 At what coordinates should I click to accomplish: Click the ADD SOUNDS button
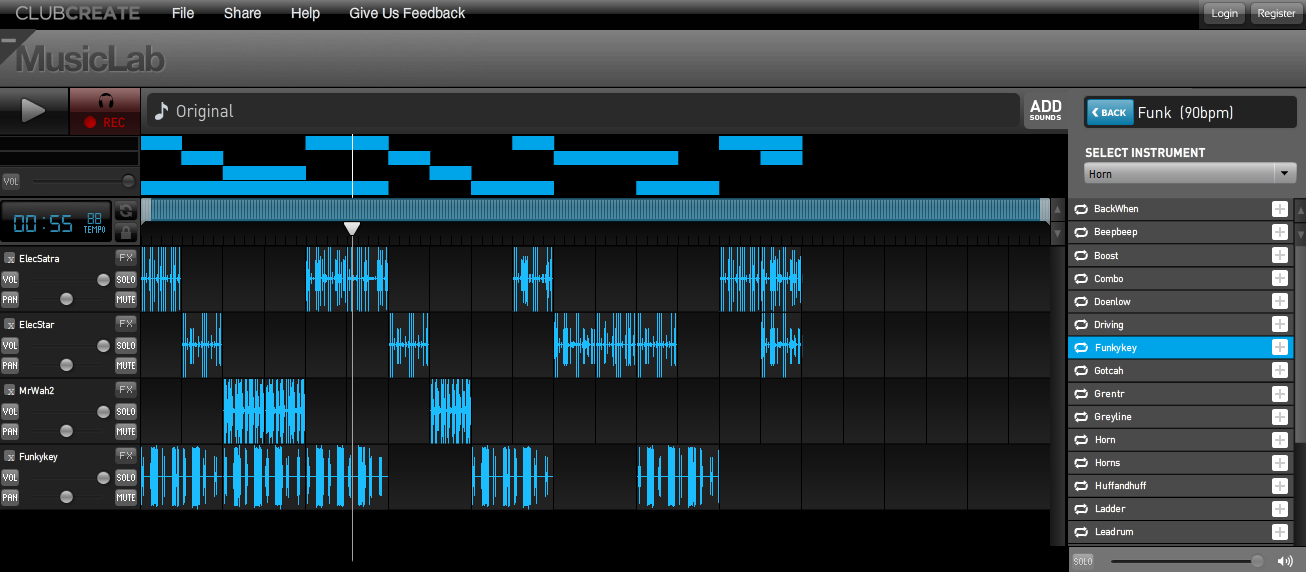(1045, 110)
